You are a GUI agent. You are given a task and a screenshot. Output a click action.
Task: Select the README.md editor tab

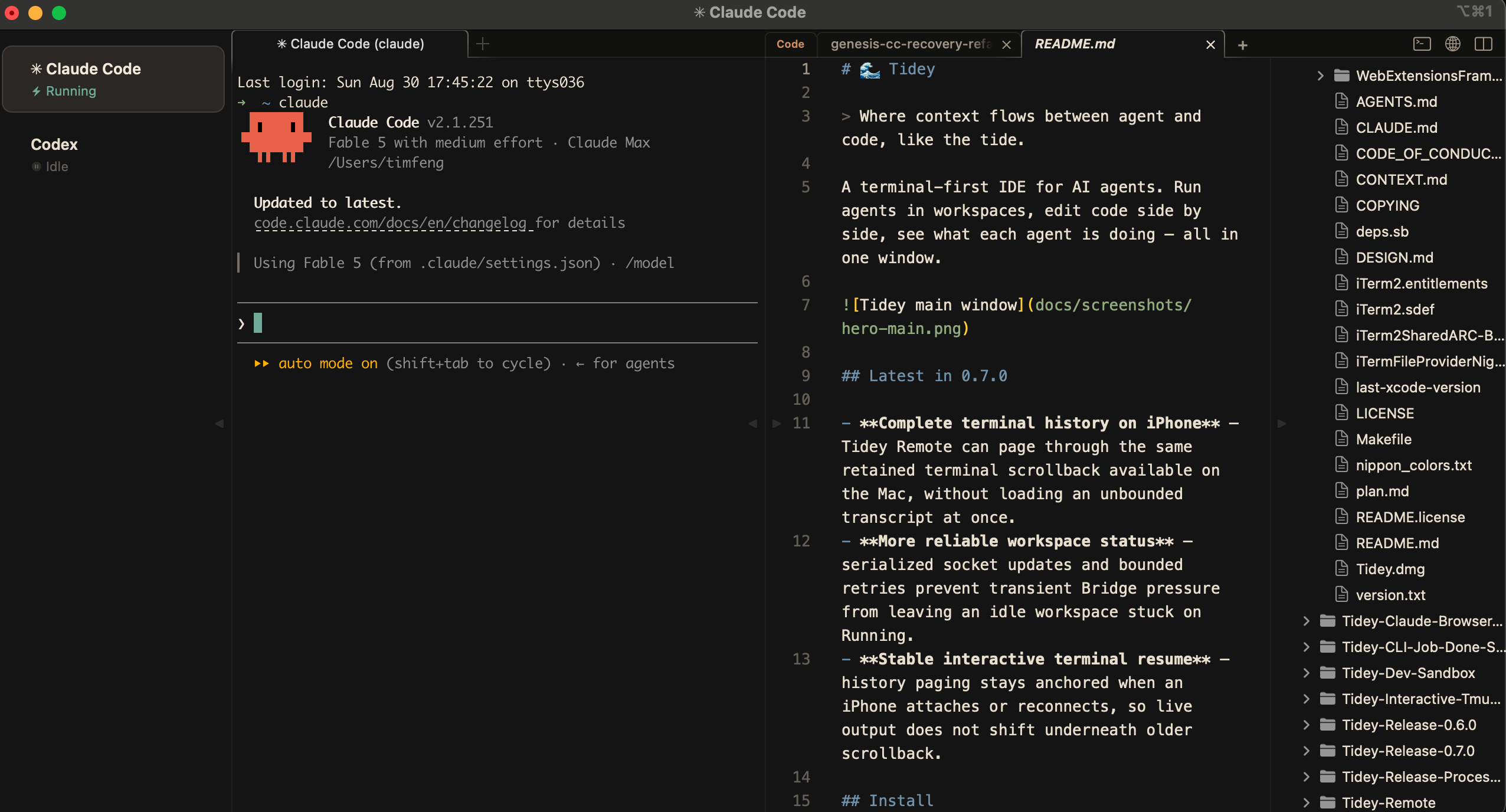1122,44
